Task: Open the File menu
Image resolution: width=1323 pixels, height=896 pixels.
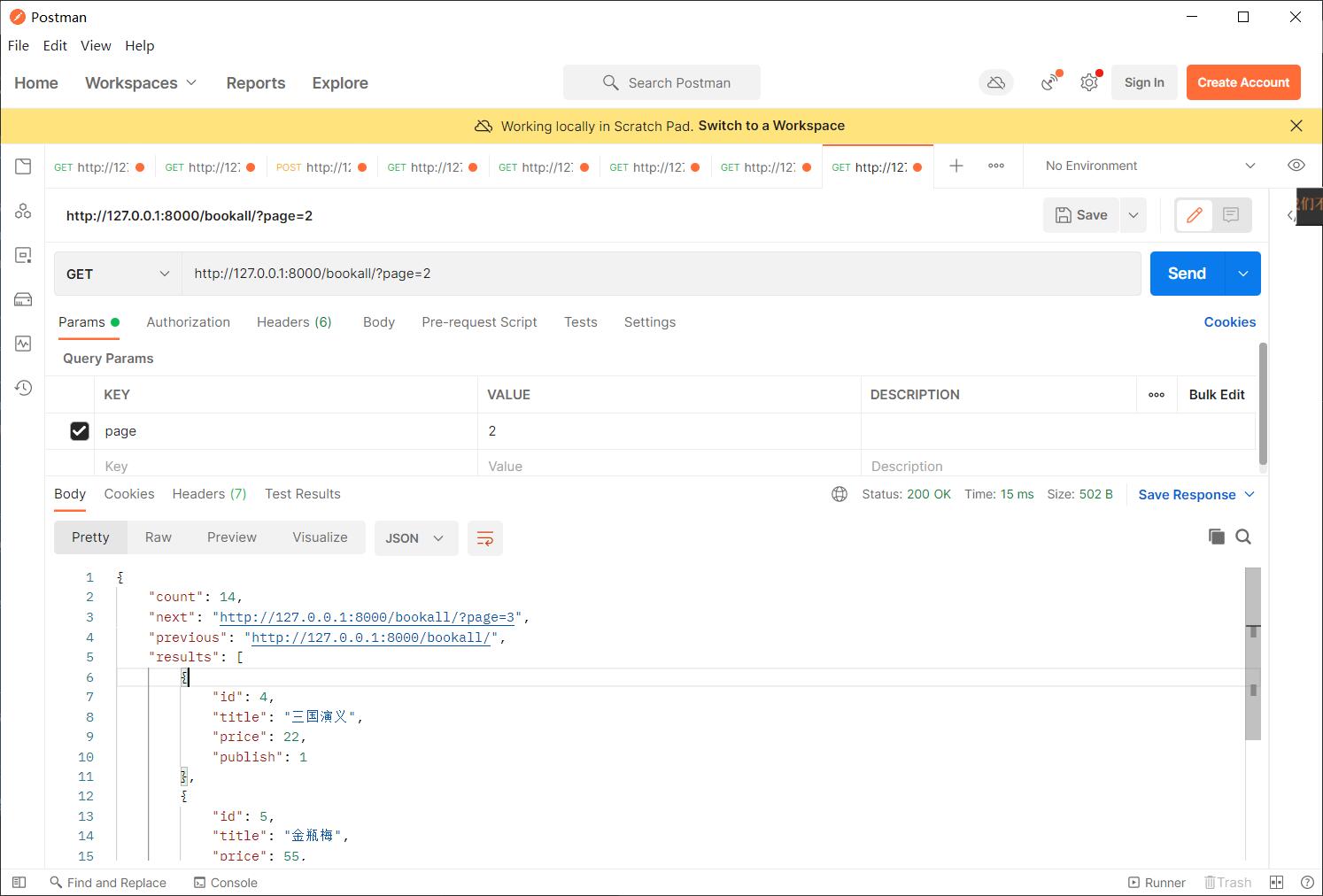Action: coord(19,45)
